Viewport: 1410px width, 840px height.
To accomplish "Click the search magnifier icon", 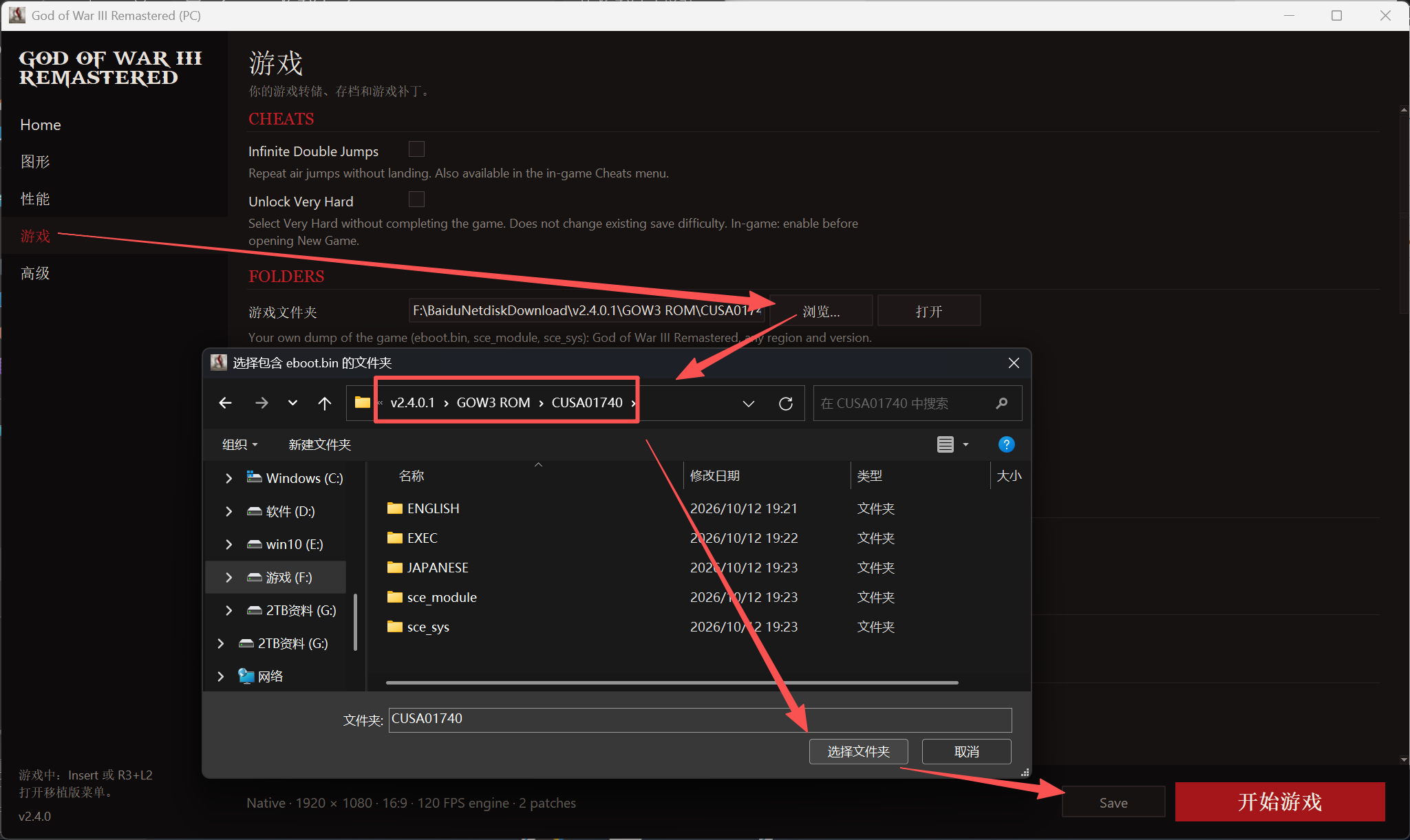I will click(x=1002, y=403).
